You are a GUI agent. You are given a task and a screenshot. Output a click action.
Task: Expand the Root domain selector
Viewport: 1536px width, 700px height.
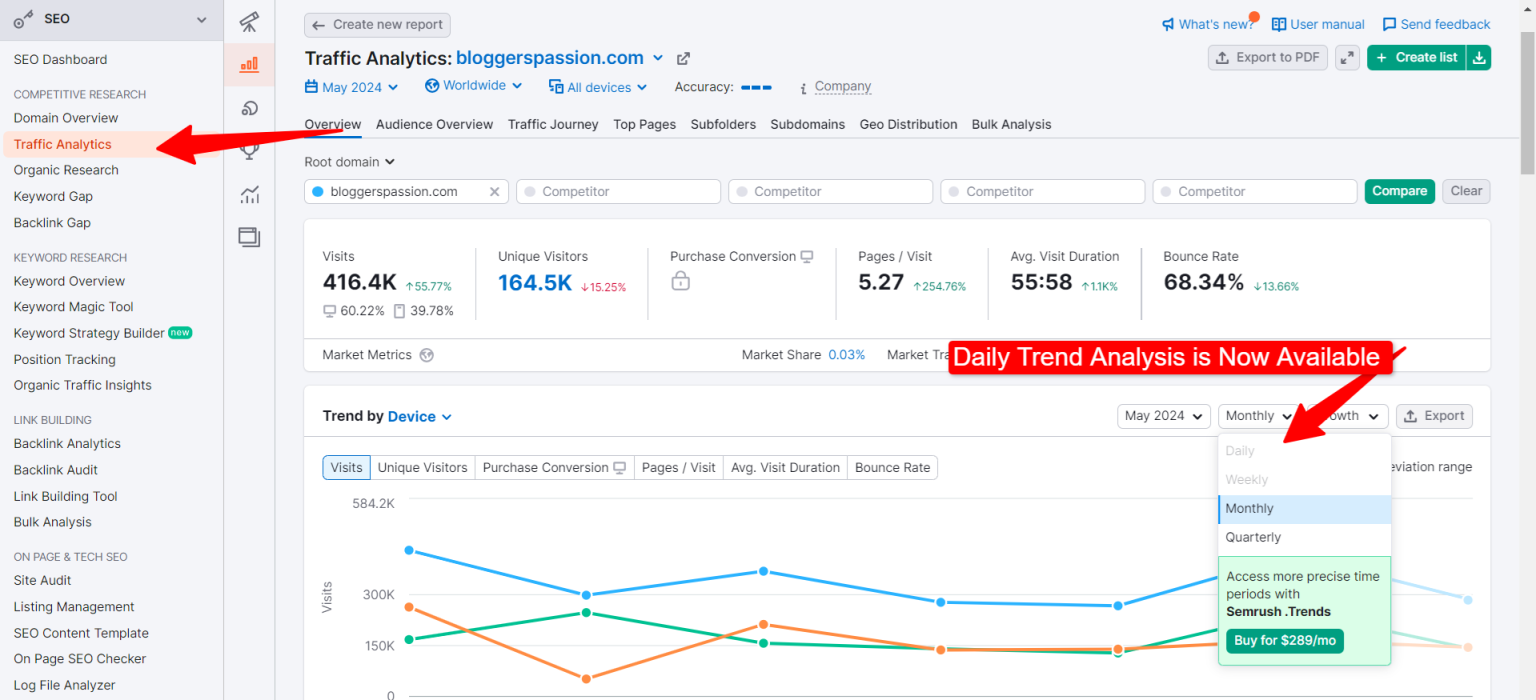pos(349,161)
